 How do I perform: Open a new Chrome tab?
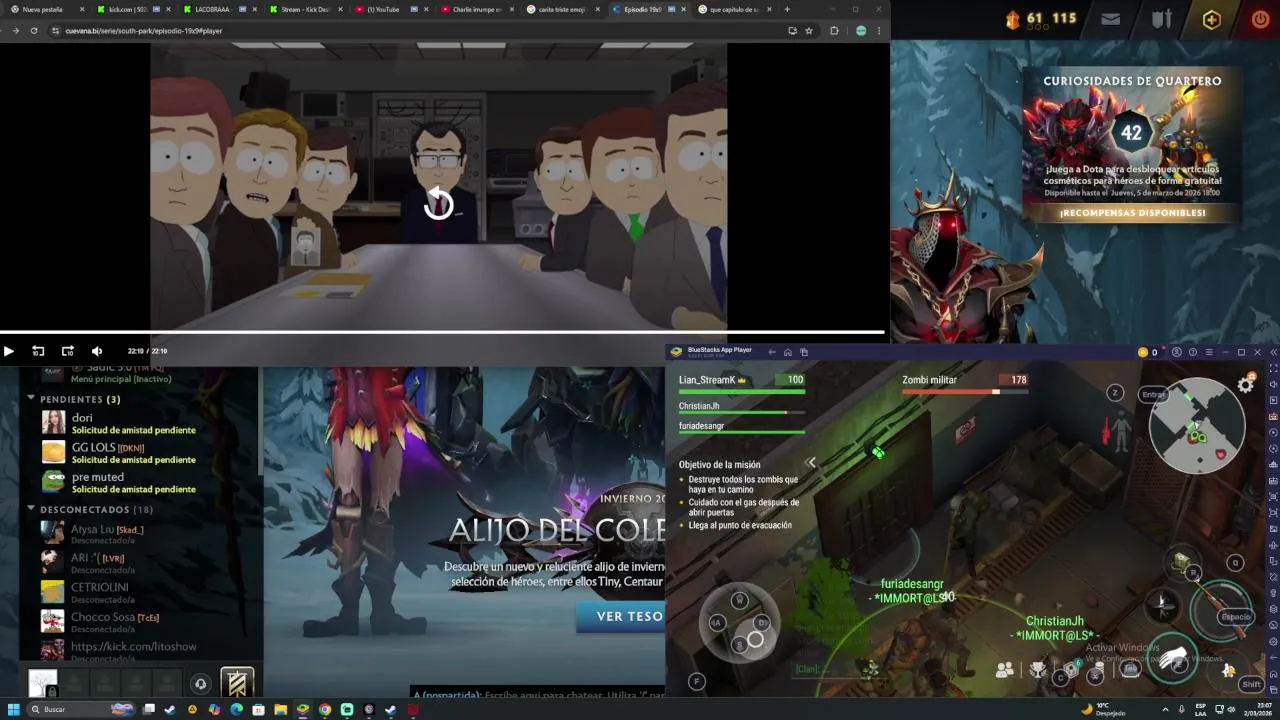pos(787,9)
